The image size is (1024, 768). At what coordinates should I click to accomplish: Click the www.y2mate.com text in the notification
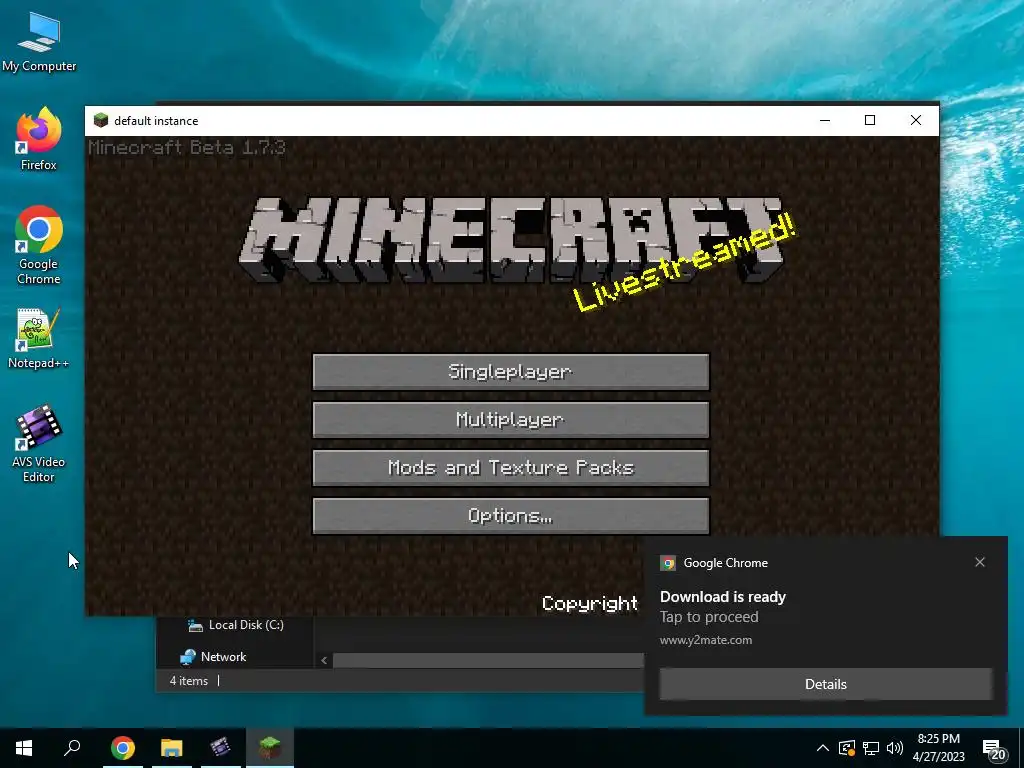(x=705, y=640)
